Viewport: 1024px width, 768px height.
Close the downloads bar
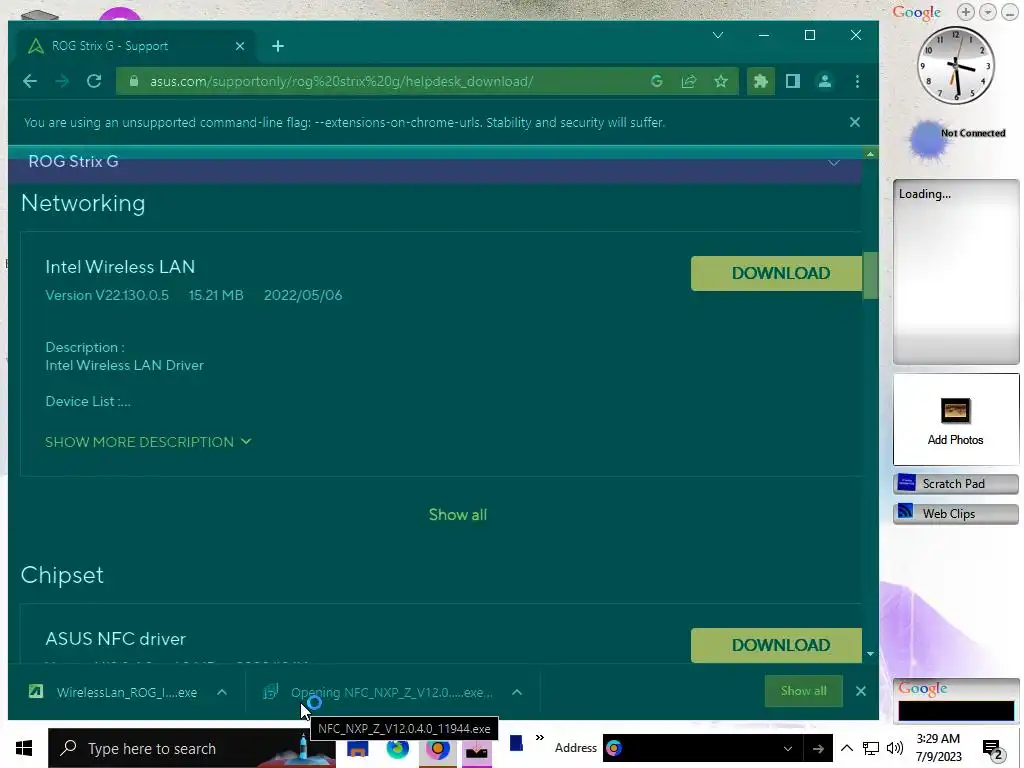(x=861, y=691)
